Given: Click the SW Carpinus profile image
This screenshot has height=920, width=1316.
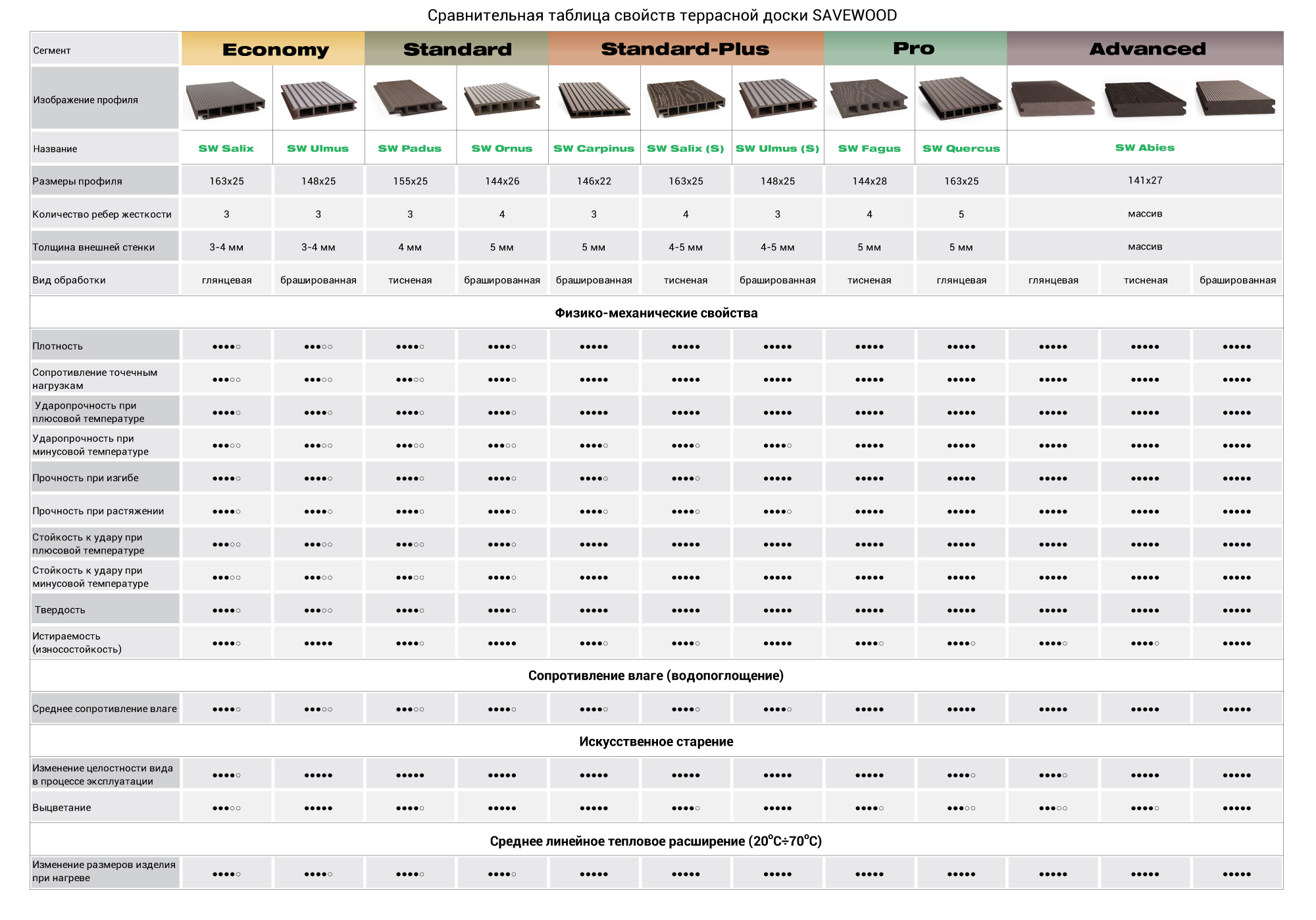Looking at the screenshot, I should 594,100.
